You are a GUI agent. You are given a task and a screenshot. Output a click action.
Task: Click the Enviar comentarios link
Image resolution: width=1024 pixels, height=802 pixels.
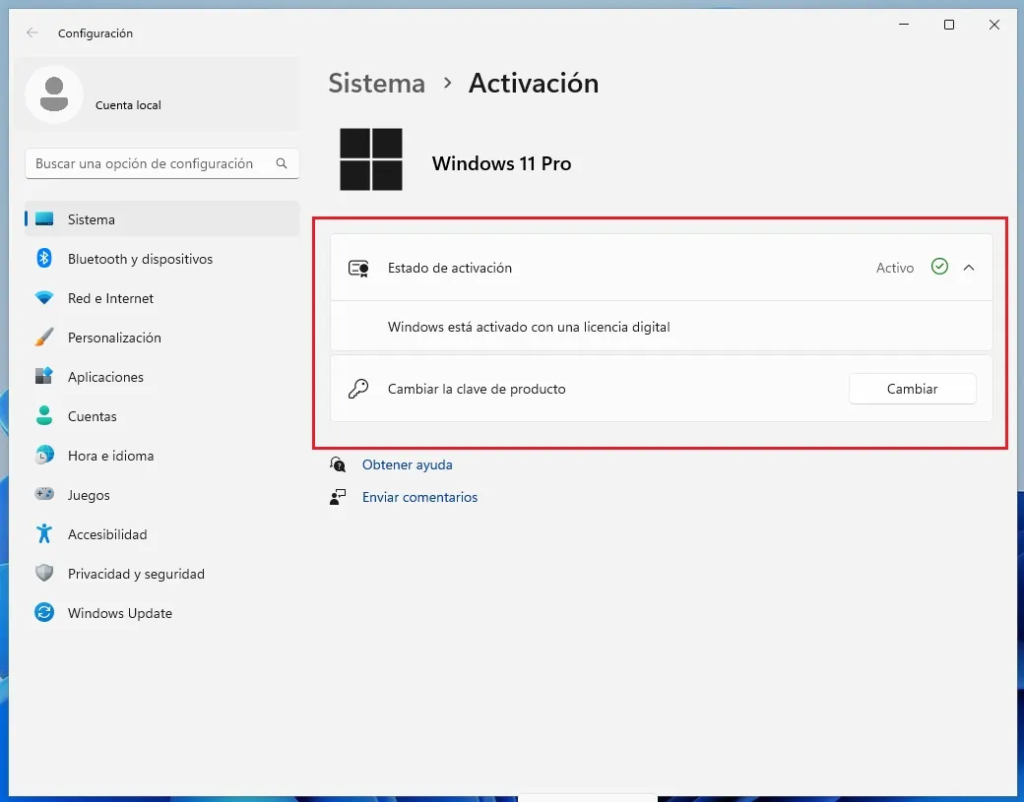tap(420, 497)
